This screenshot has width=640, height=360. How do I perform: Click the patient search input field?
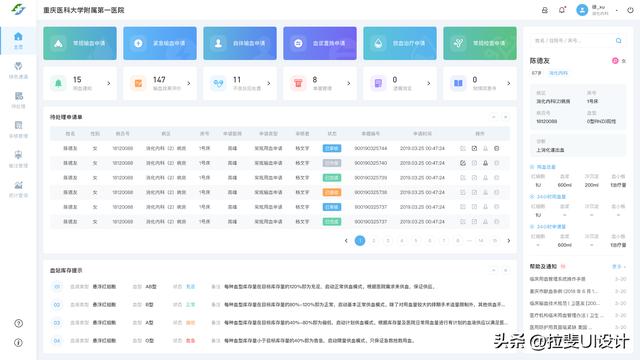[577, 40]
